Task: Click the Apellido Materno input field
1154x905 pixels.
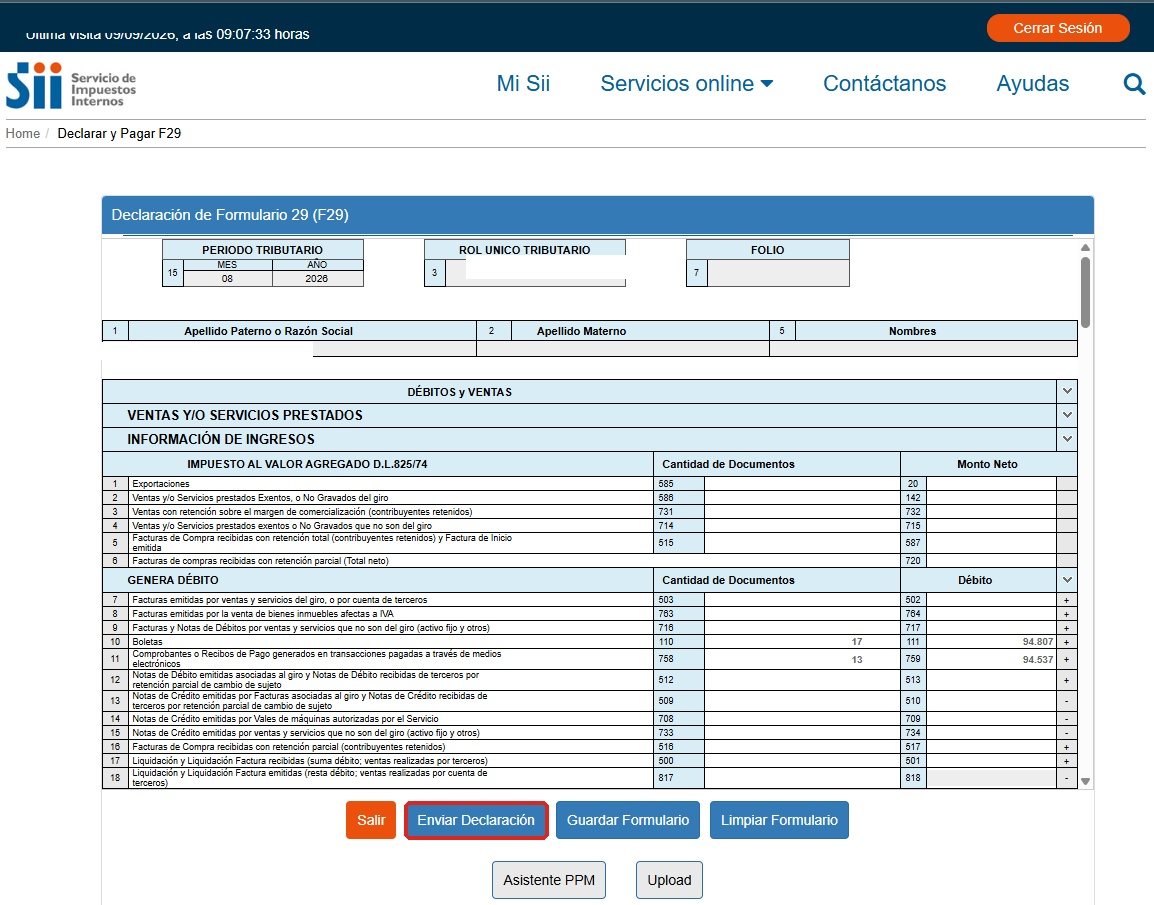Action: coord(623,349)
